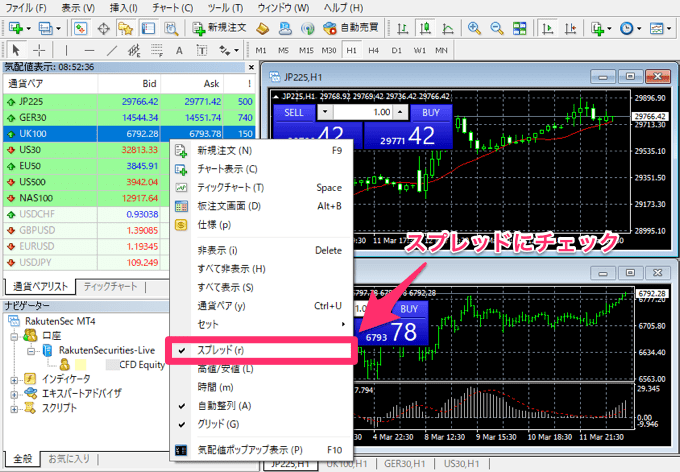Screen dimensions: 680x472
Task: Click the tile windows icon
Action: coord(519,29)
